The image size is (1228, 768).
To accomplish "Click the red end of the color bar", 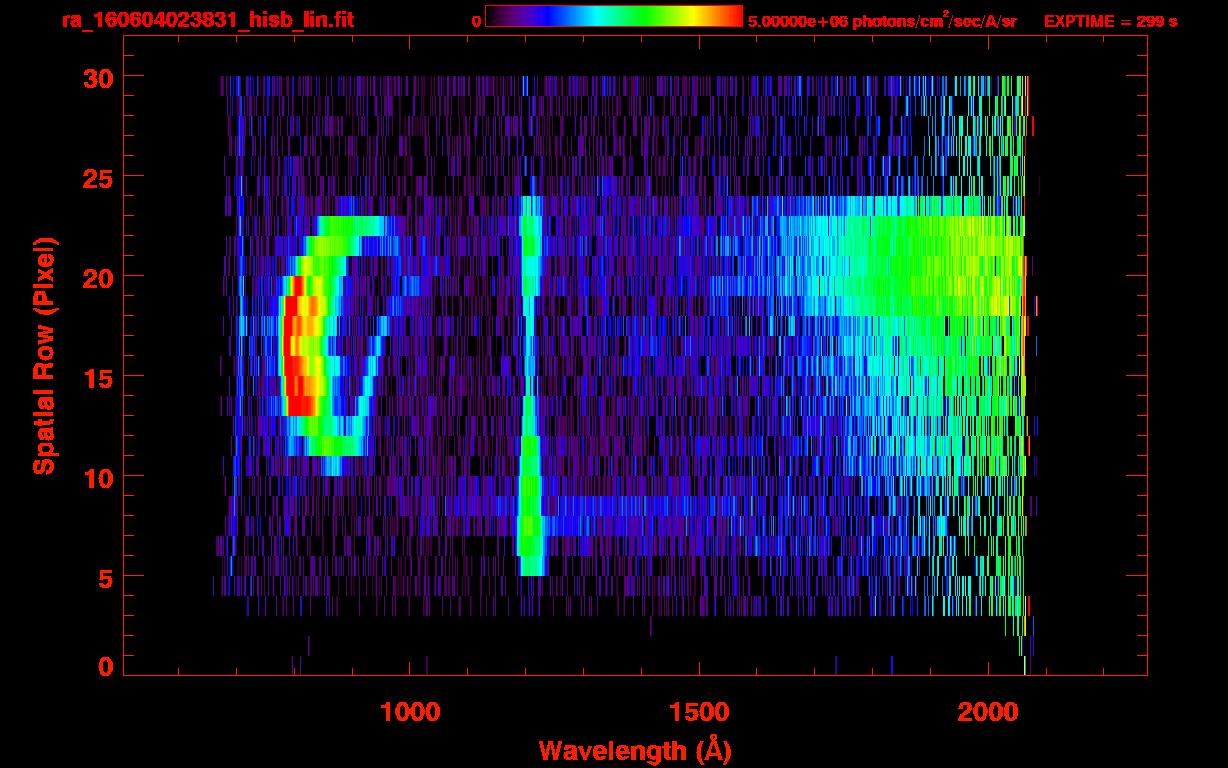I will (x=732, y=16).
